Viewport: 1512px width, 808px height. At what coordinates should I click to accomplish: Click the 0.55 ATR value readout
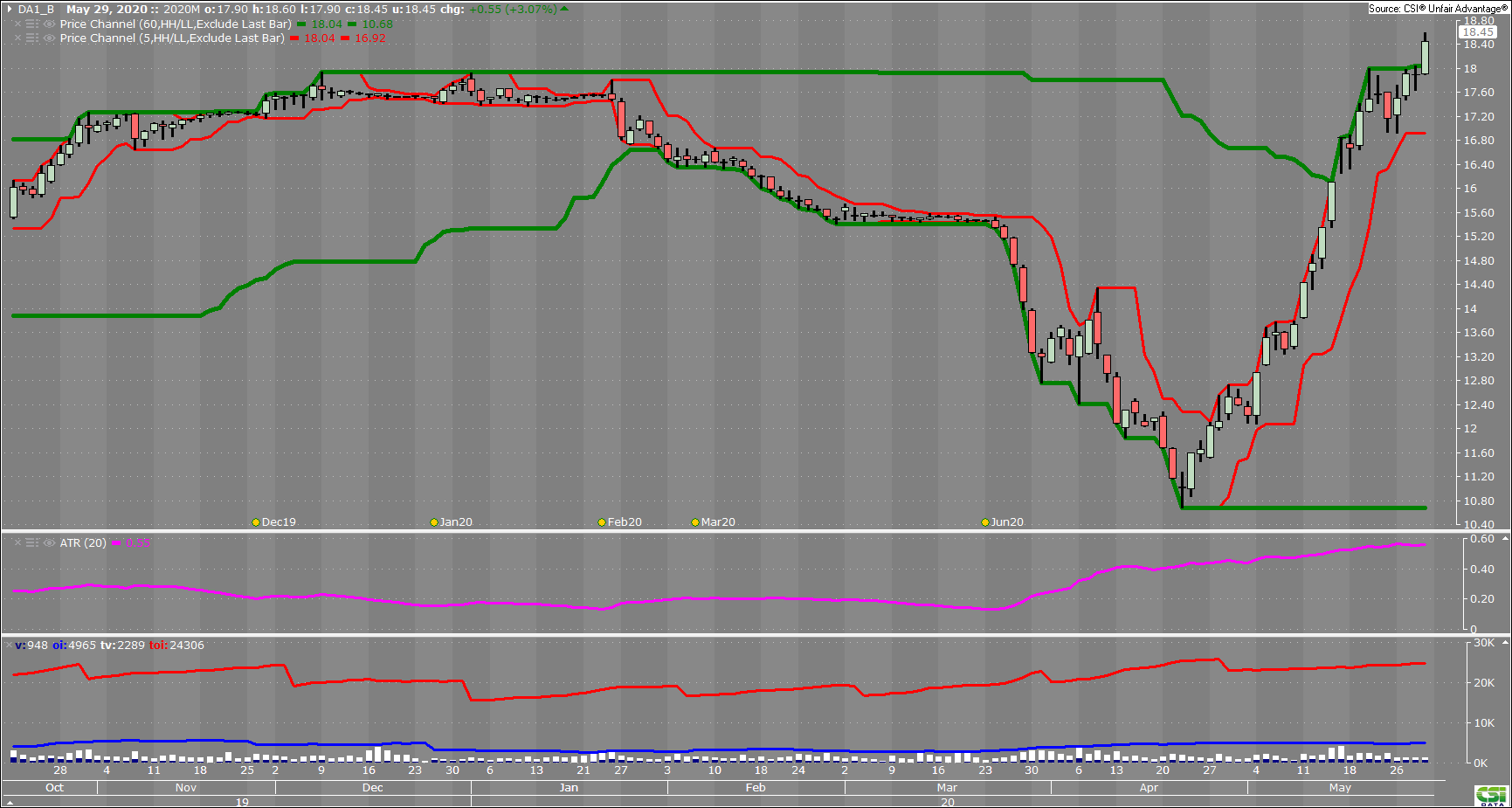point(138,543)
